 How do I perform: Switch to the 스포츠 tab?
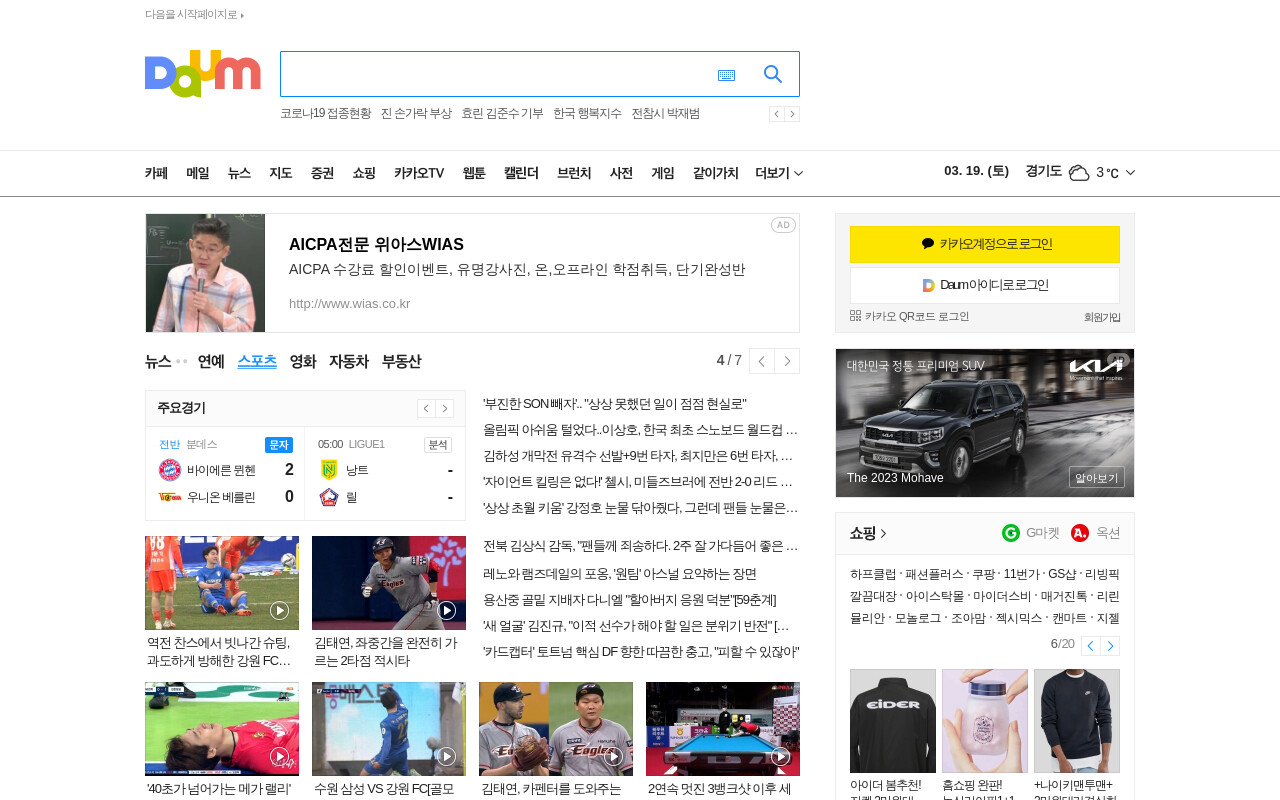click(257, 361)
